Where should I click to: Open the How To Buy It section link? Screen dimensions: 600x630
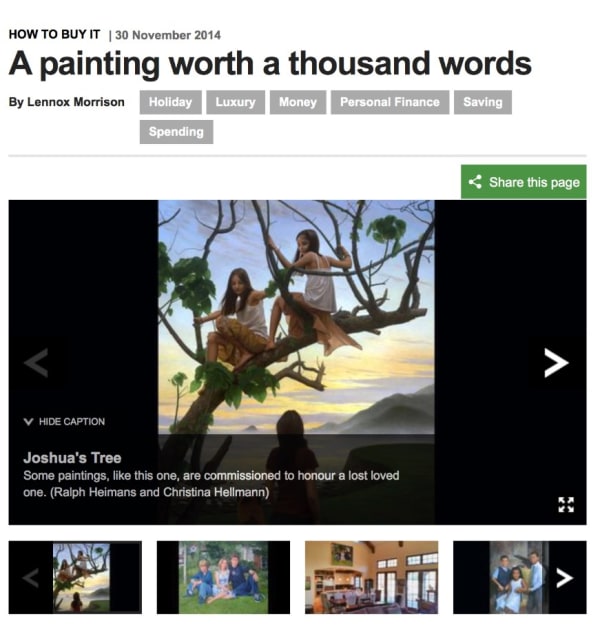(x=54, y=35)
